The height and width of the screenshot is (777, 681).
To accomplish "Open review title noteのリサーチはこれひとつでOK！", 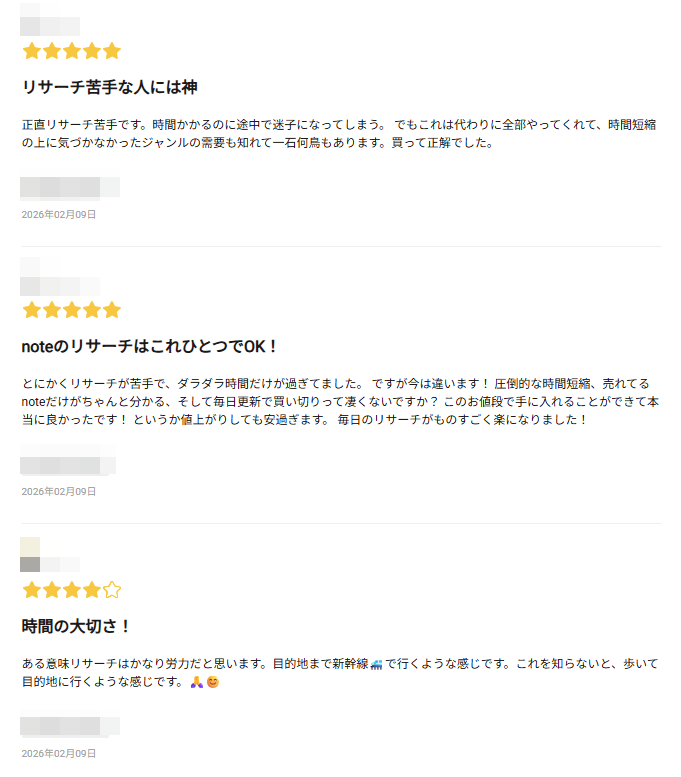I will tap(149, 347).
